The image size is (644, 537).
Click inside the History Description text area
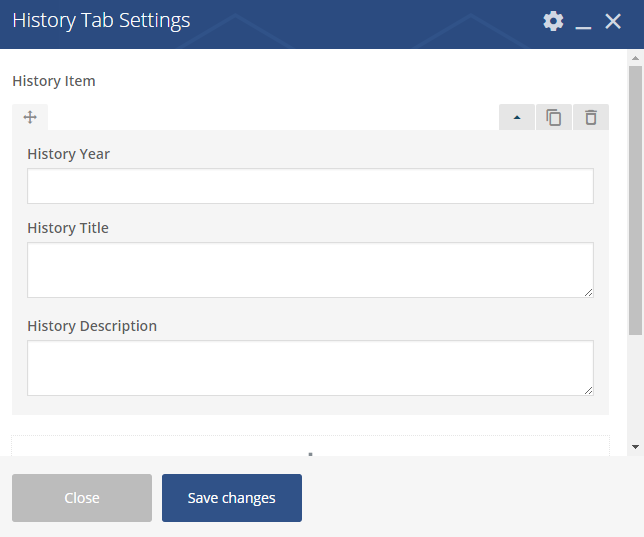point(310,367)
